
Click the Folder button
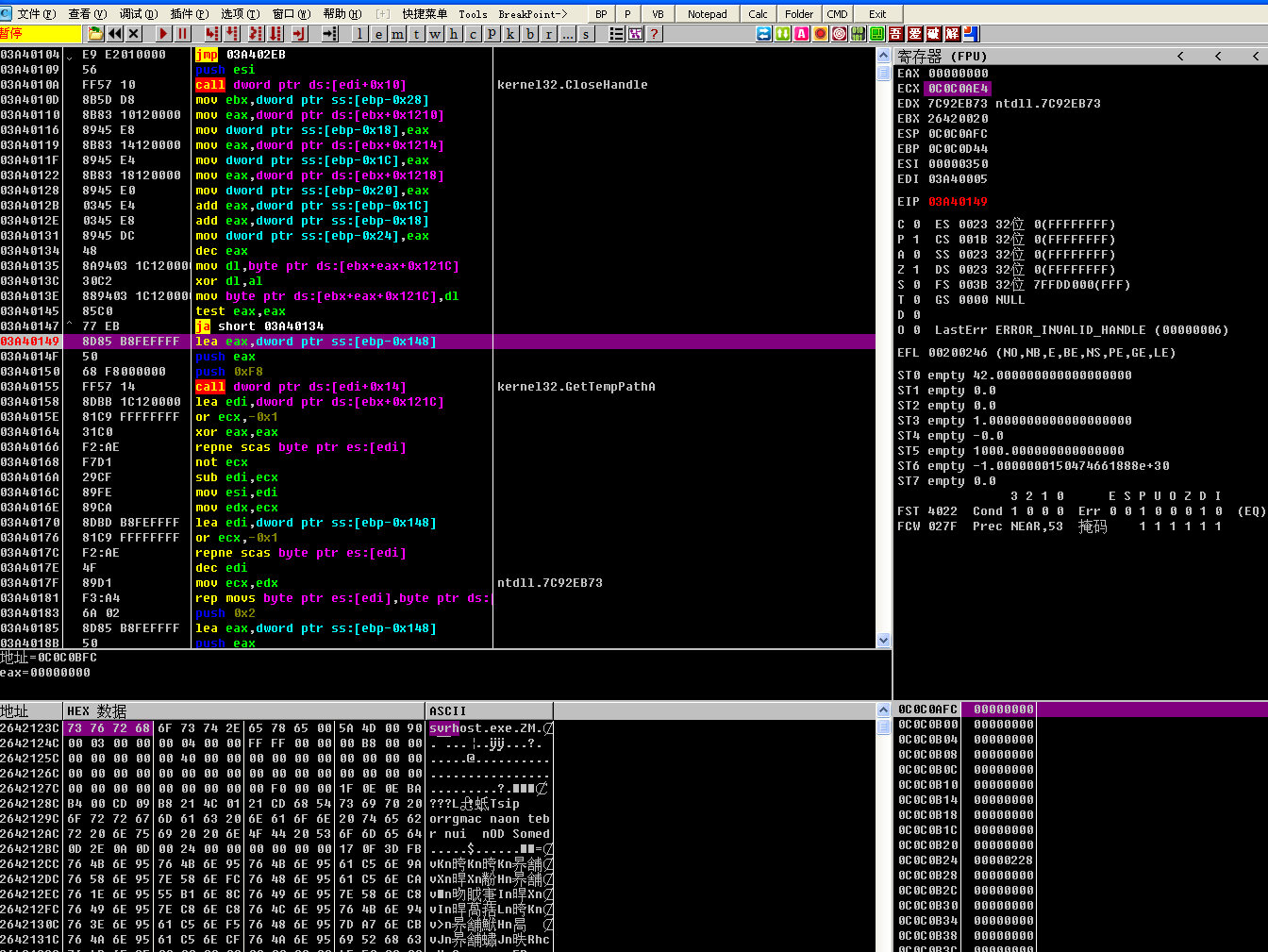[x=799, y=14]
